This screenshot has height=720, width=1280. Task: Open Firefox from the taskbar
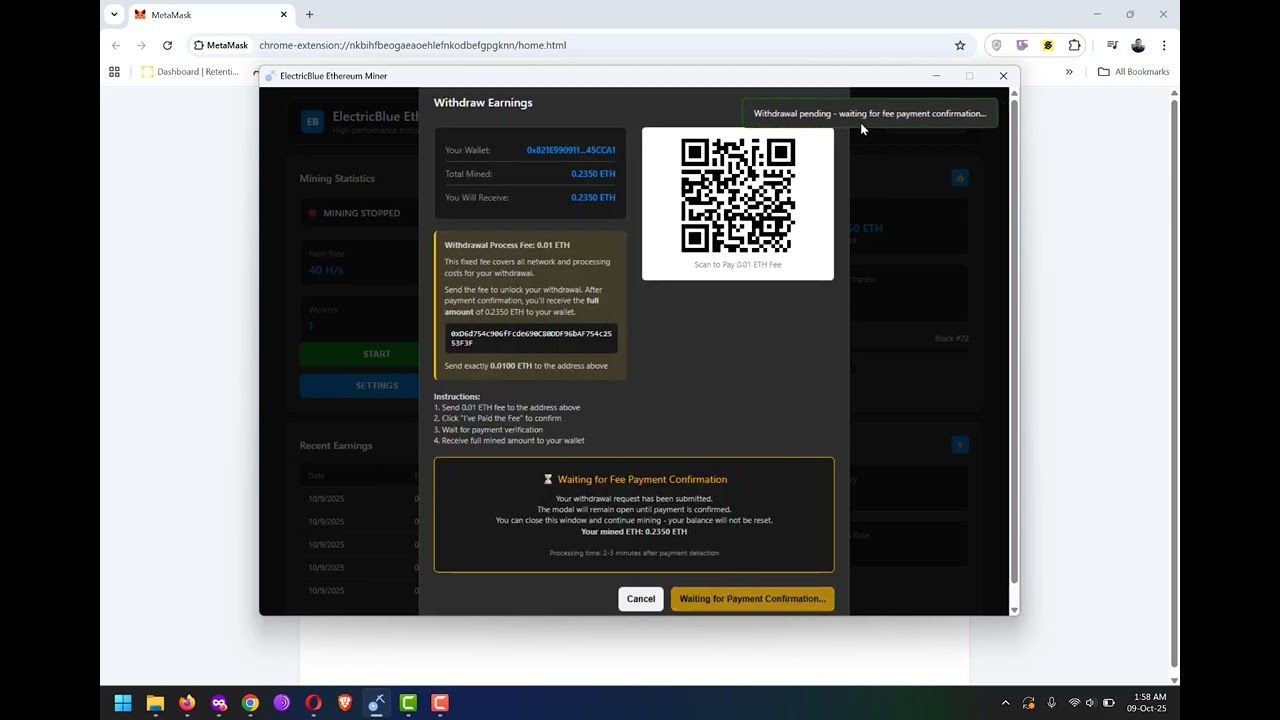point(187,703)
